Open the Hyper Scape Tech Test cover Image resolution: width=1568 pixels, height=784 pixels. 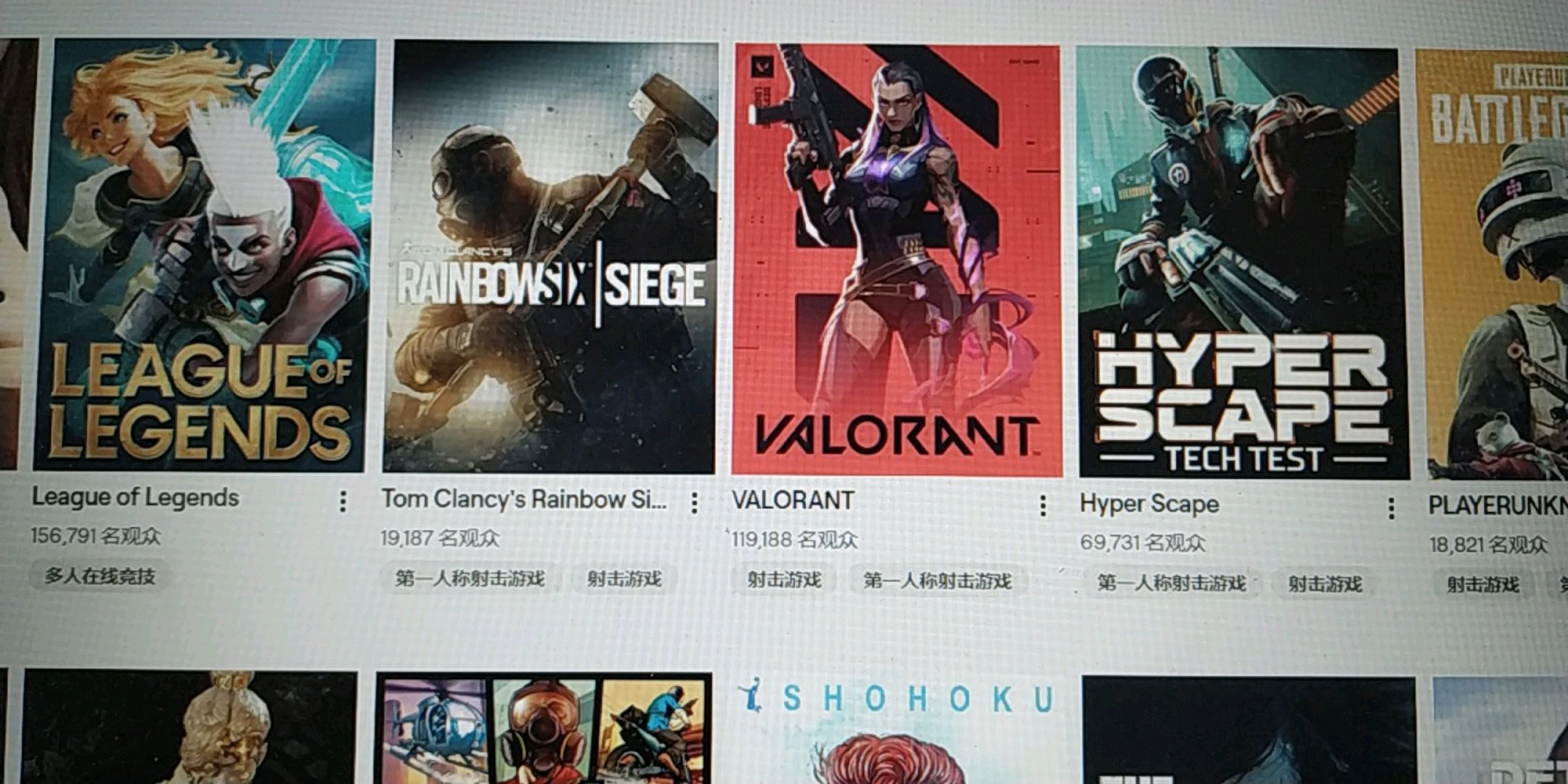click(x=1242, y=263)
